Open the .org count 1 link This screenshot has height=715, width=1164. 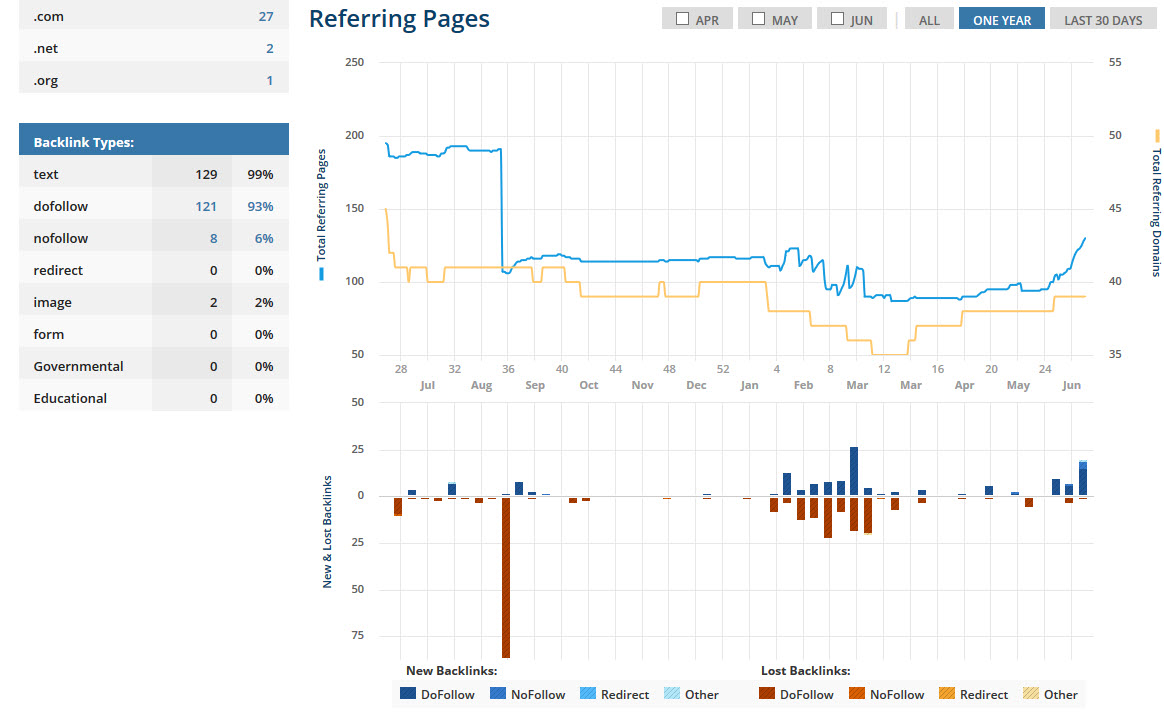[x=269, y=80]
